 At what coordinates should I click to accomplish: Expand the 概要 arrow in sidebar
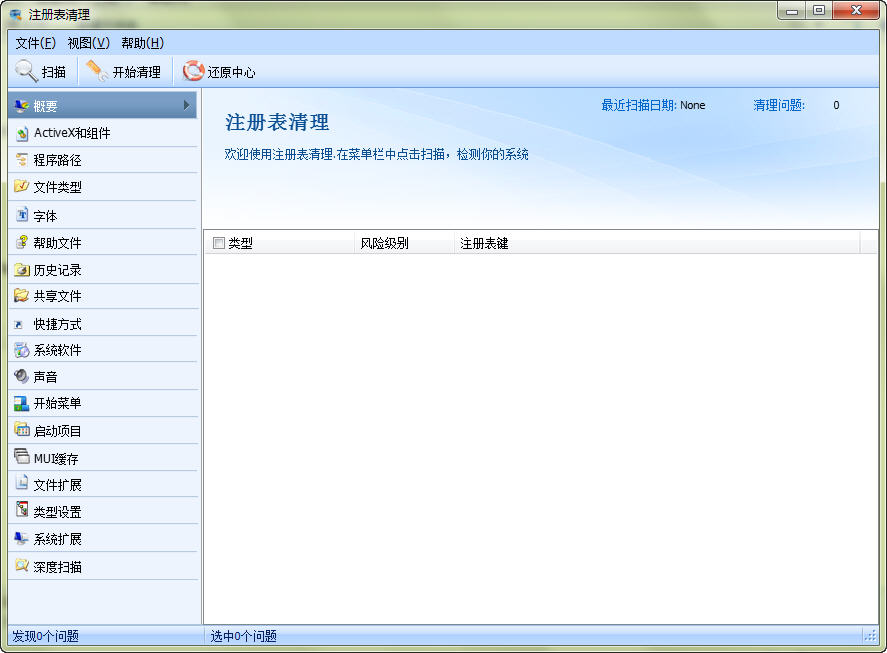[x=186, y=105]
